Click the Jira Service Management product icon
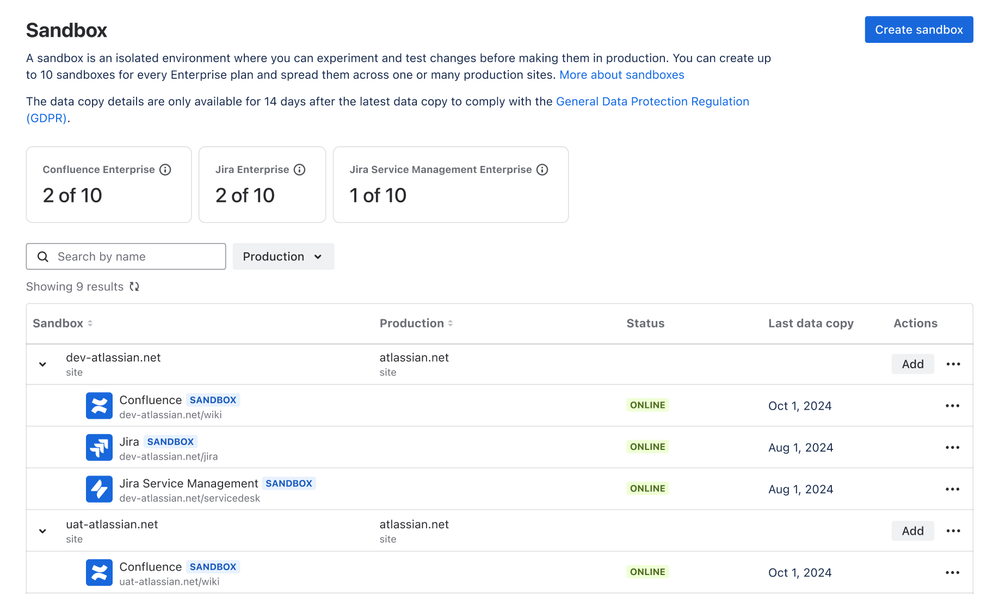This screenshot has height=594, width=999. tap(99, 489)
